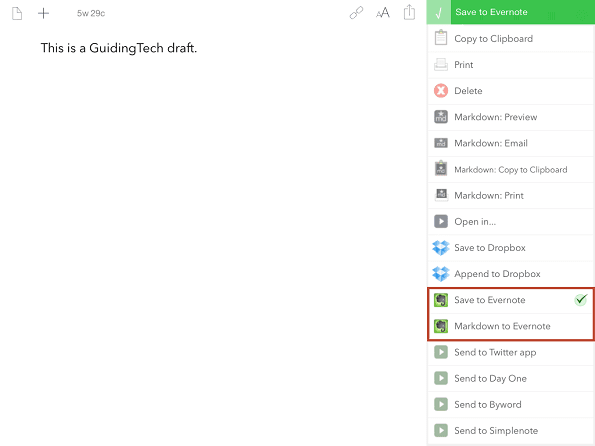Click the green Save to Evernote banner

coord(511,12)
